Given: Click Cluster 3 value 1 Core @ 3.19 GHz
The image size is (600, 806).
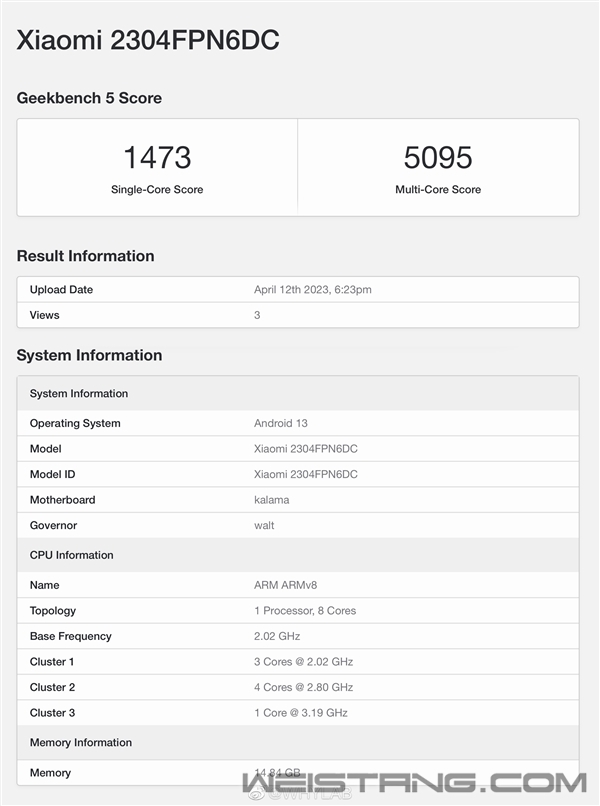Looking at the screenshot, I should coord(301,713).
